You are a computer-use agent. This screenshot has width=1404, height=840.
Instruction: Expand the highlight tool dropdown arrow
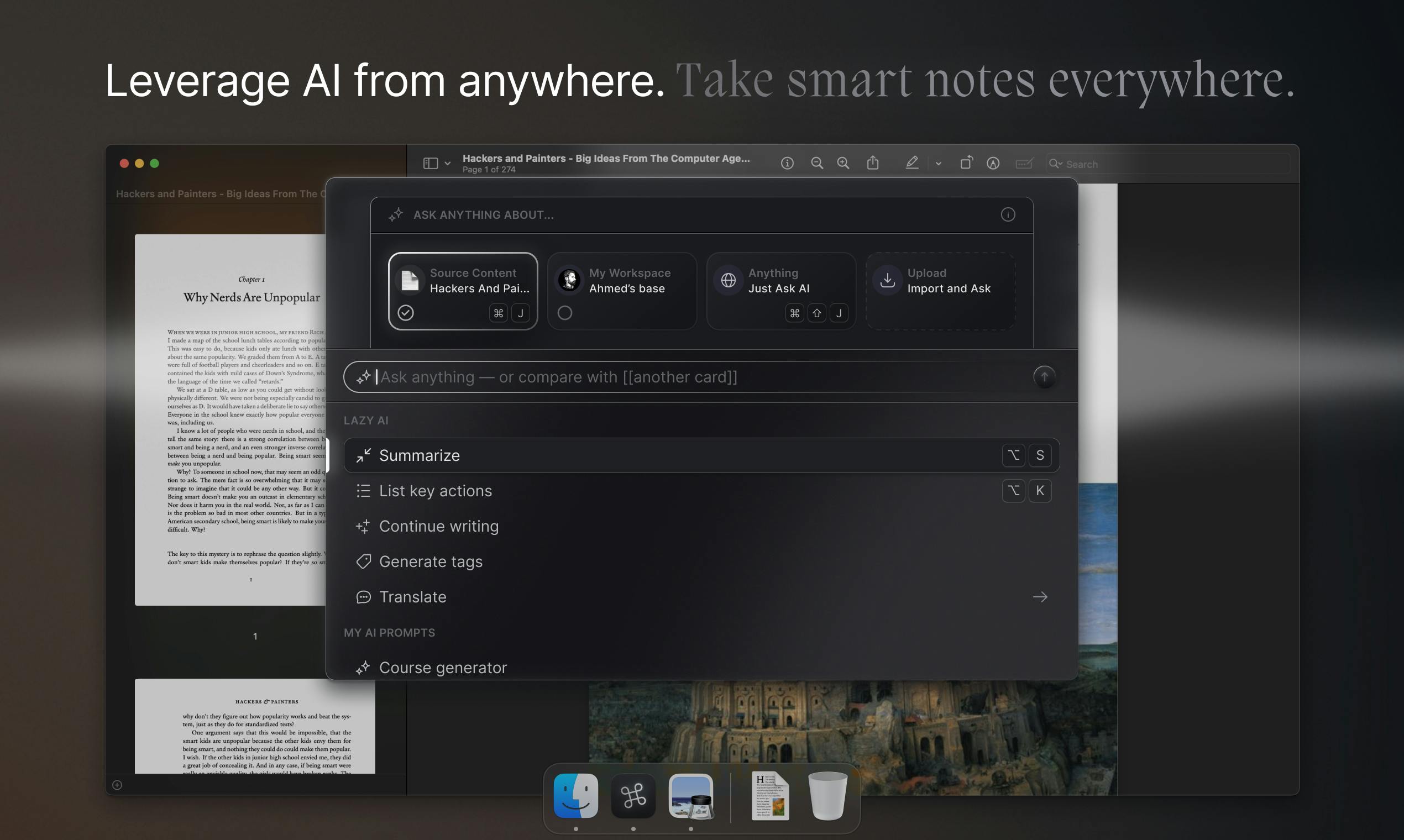(x=938, y=164)
